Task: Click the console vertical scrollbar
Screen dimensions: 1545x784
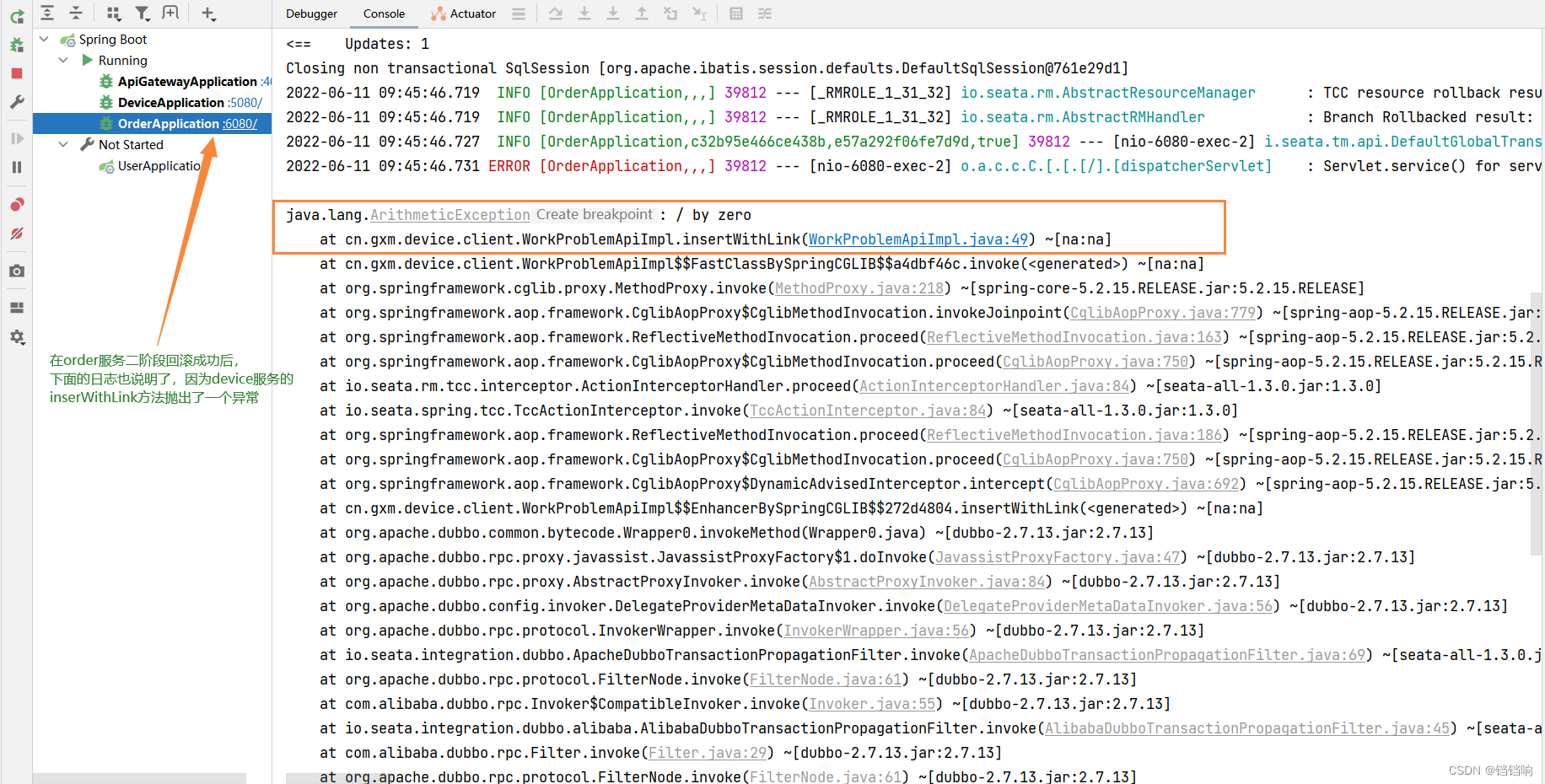Action: click(1537, 423)
